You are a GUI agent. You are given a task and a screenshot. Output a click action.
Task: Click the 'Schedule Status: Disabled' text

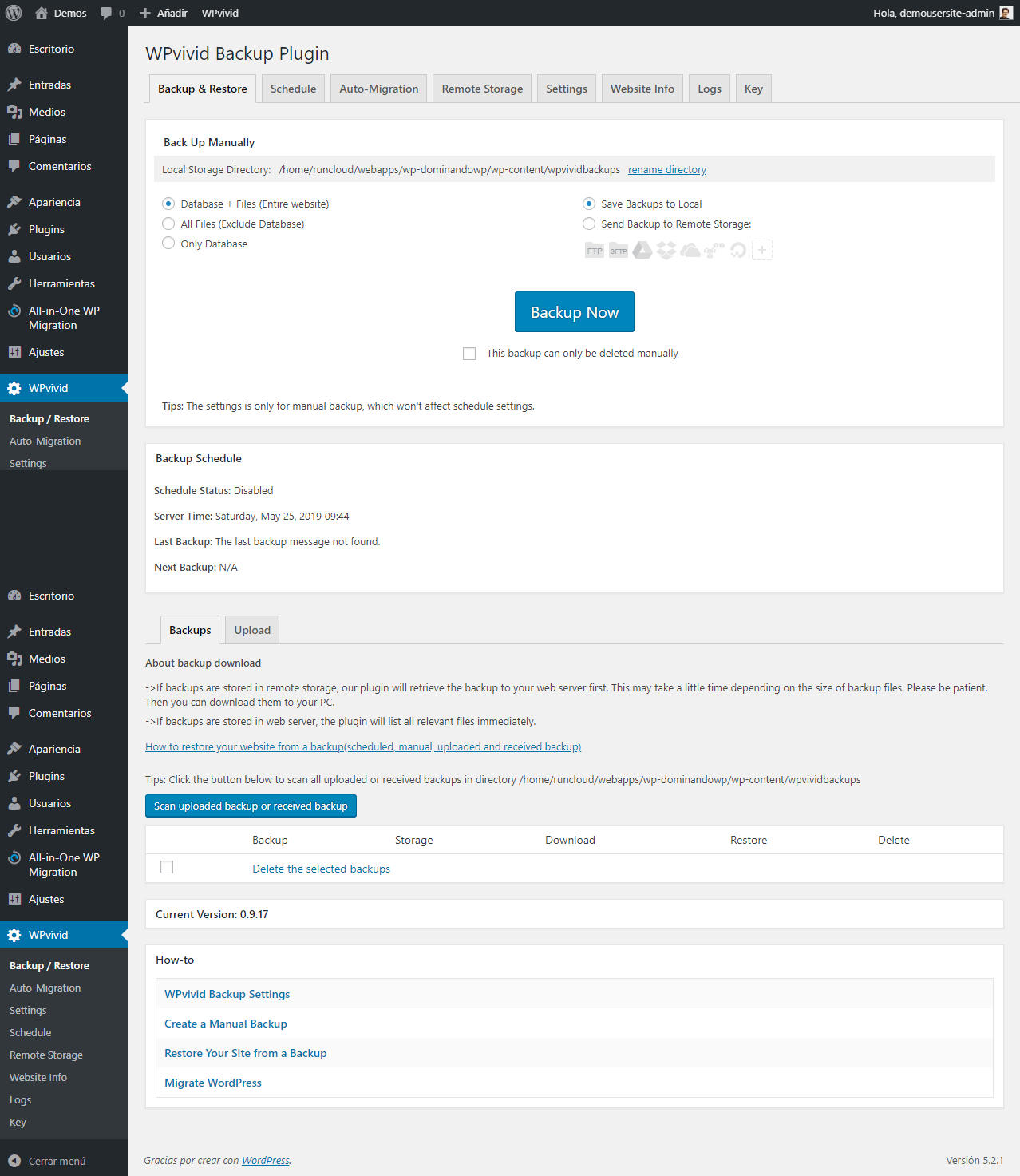(214, 491)
